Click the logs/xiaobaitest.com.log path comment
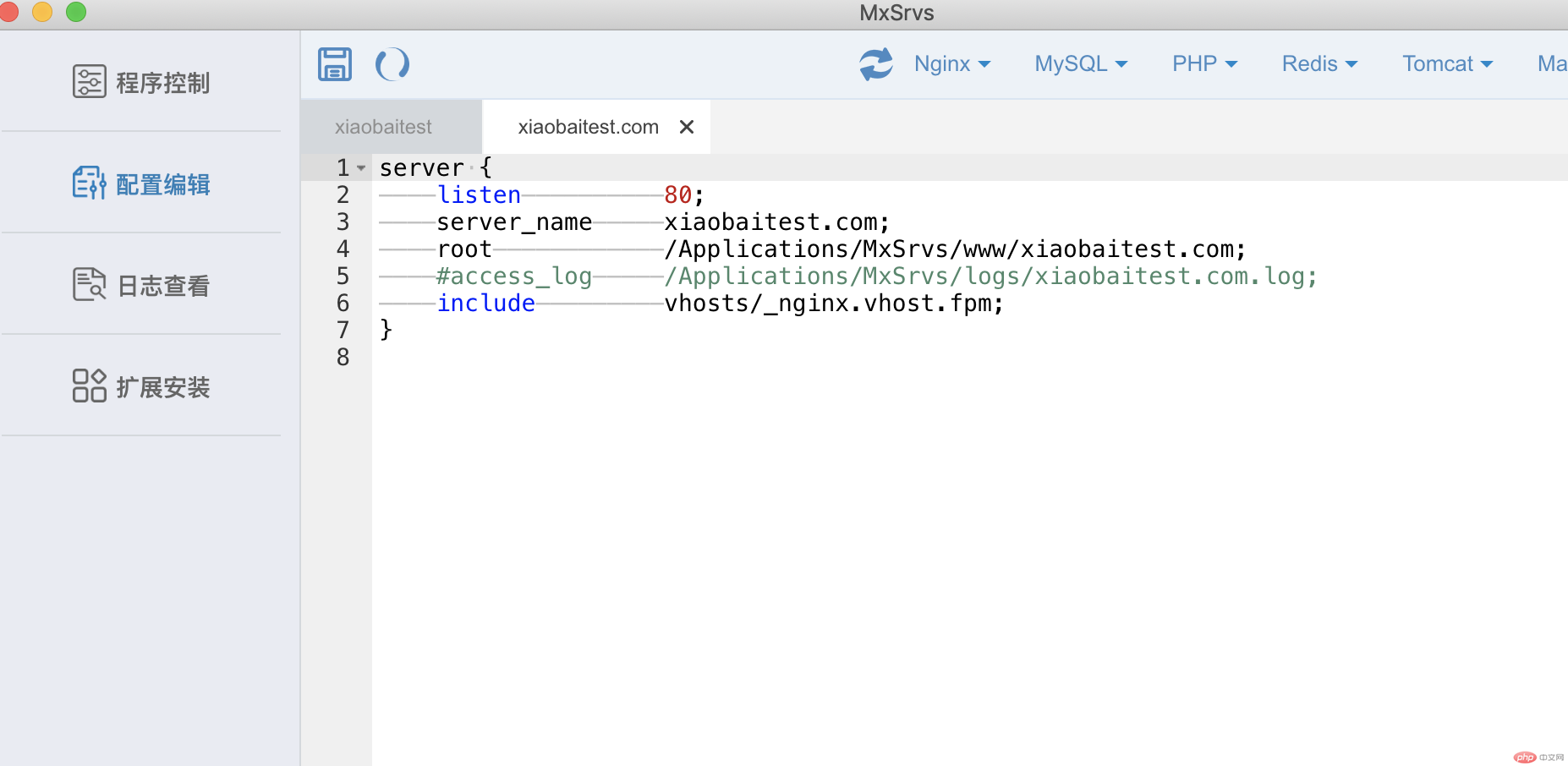 pyautogui.click(x=990, y=276)
